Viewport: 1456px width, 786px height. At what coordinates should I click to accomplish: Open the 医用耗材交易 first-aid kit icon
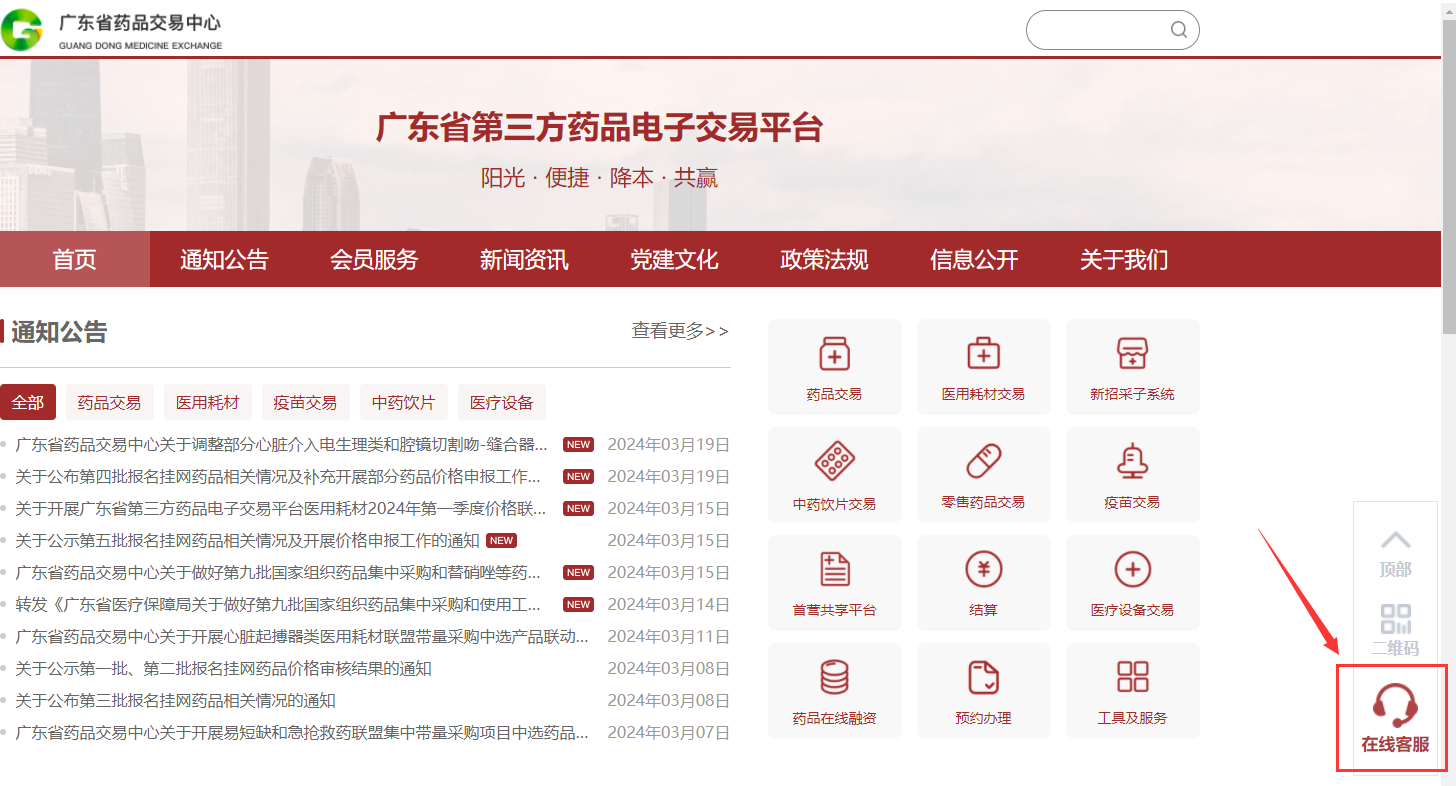(983, 354)
